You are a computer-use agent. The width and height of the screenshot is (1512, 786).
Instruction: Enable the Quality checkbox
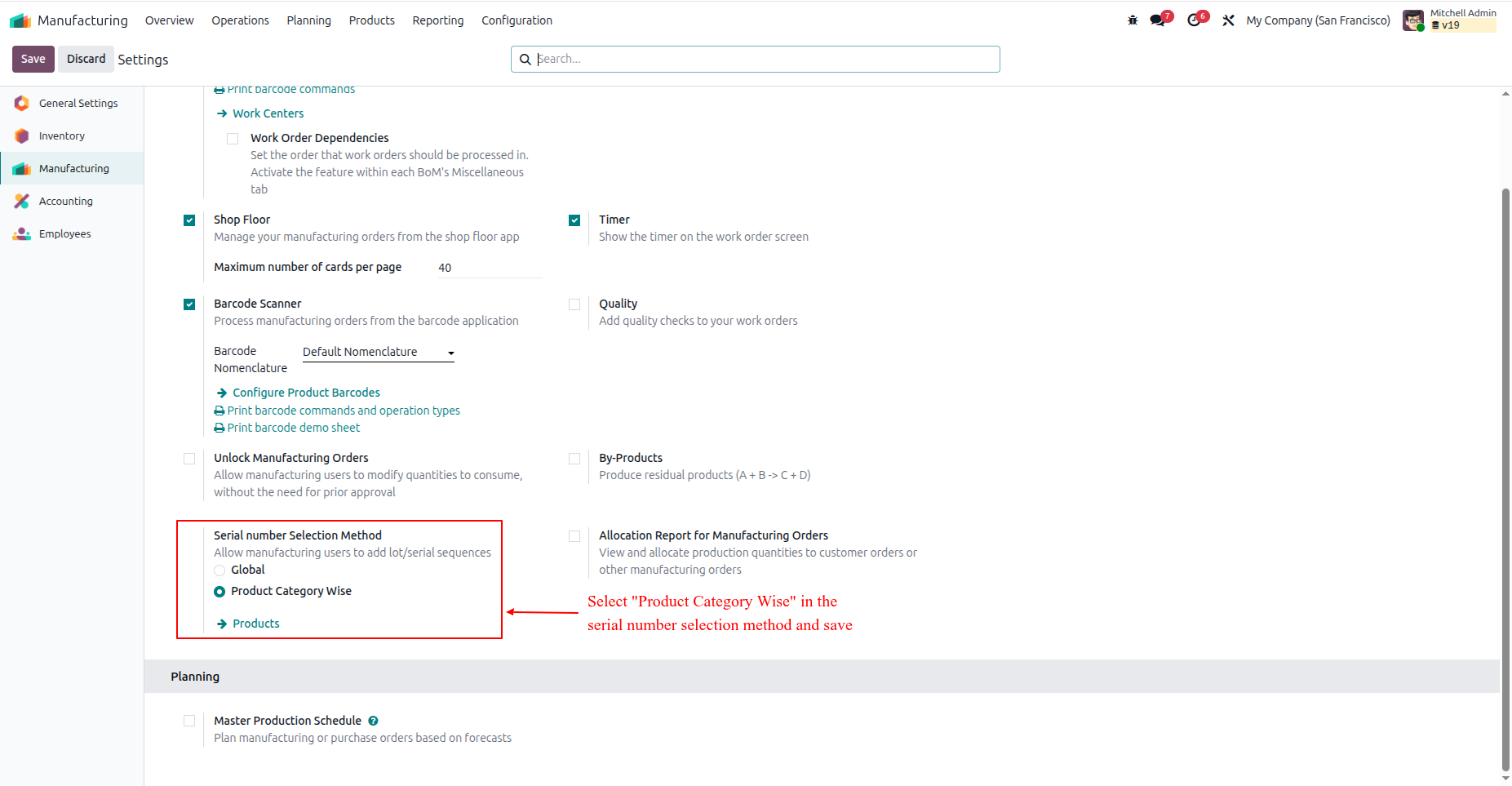tap(574, 304)
